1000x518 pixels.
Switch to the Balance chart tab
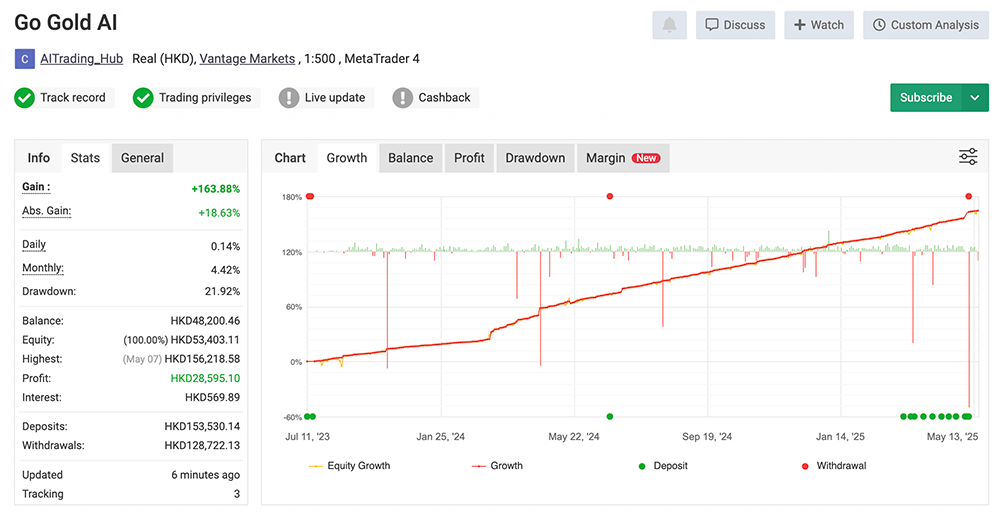410,158
